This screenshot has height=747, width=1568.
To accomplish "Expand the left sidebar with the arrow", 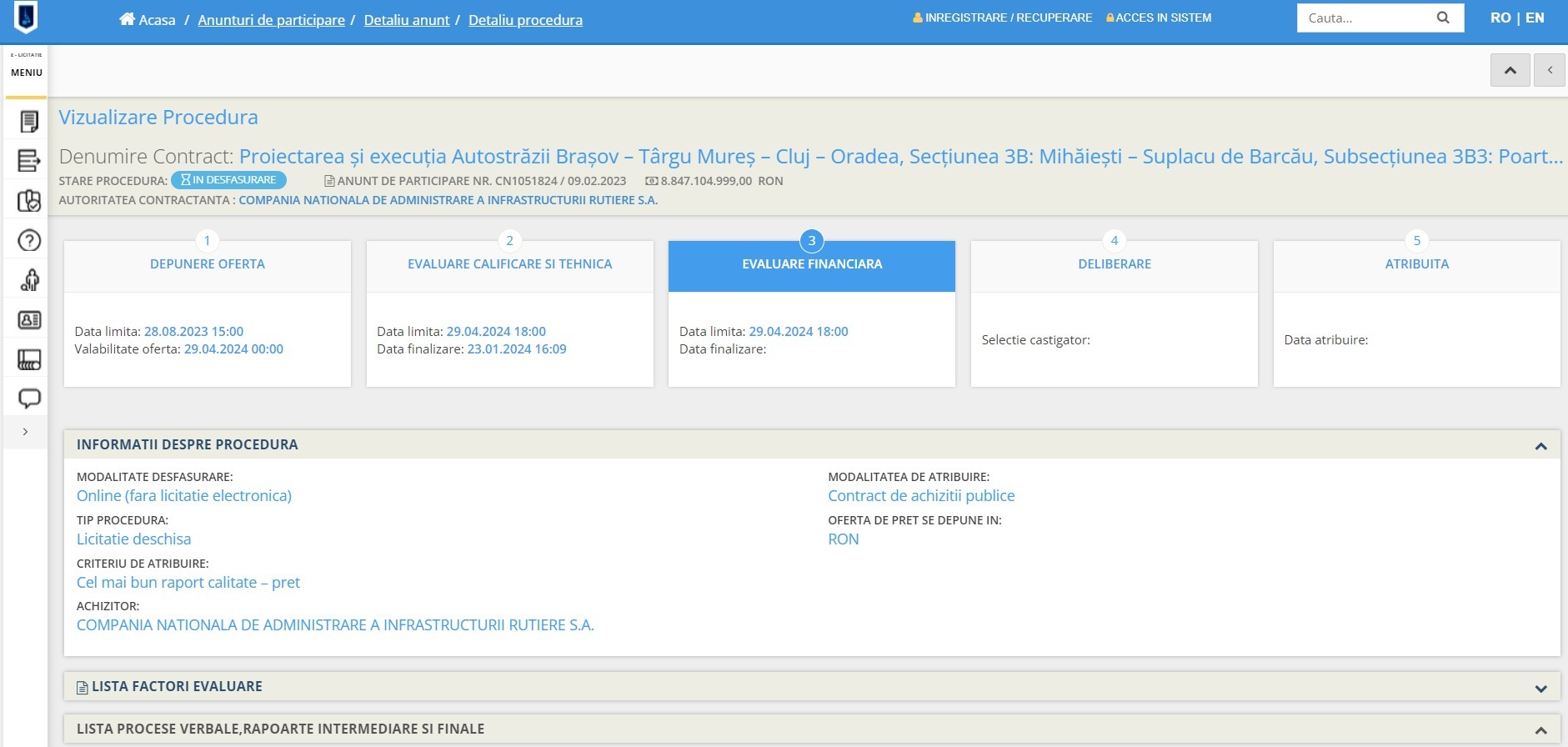I will [x=25, y=432].
